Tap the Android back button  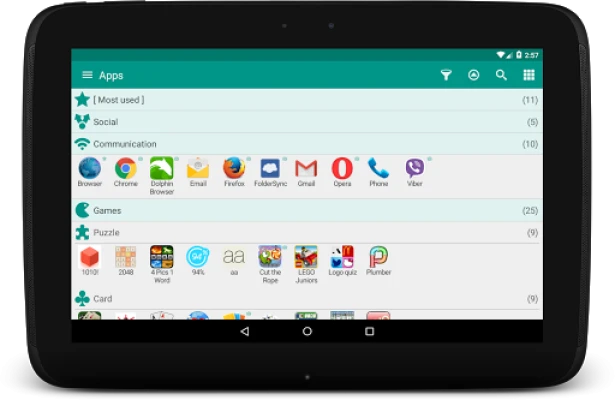coord(245,331)
